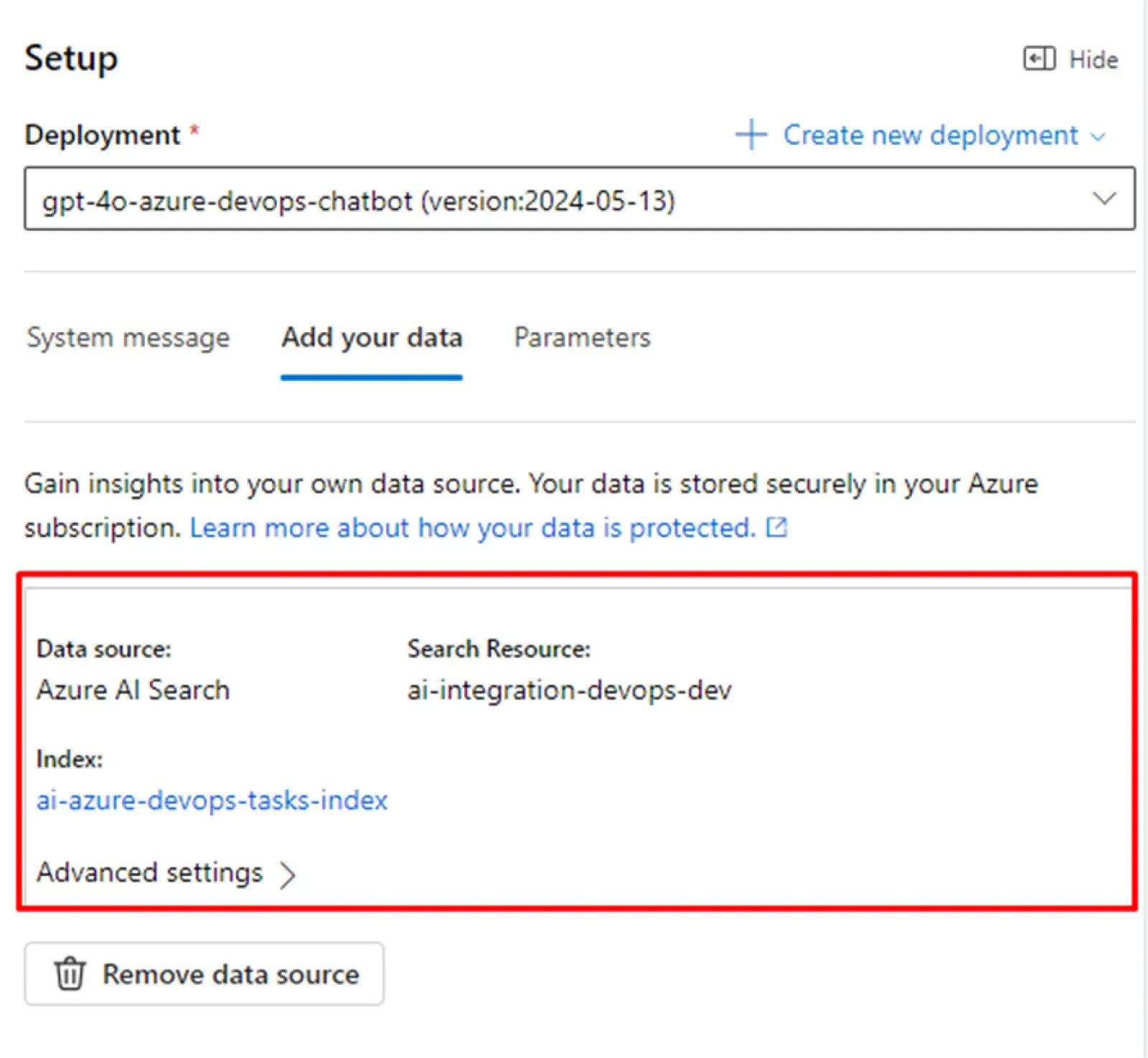Click the external link icon after protected
1148x1058 pixels.
click(776, 527)
